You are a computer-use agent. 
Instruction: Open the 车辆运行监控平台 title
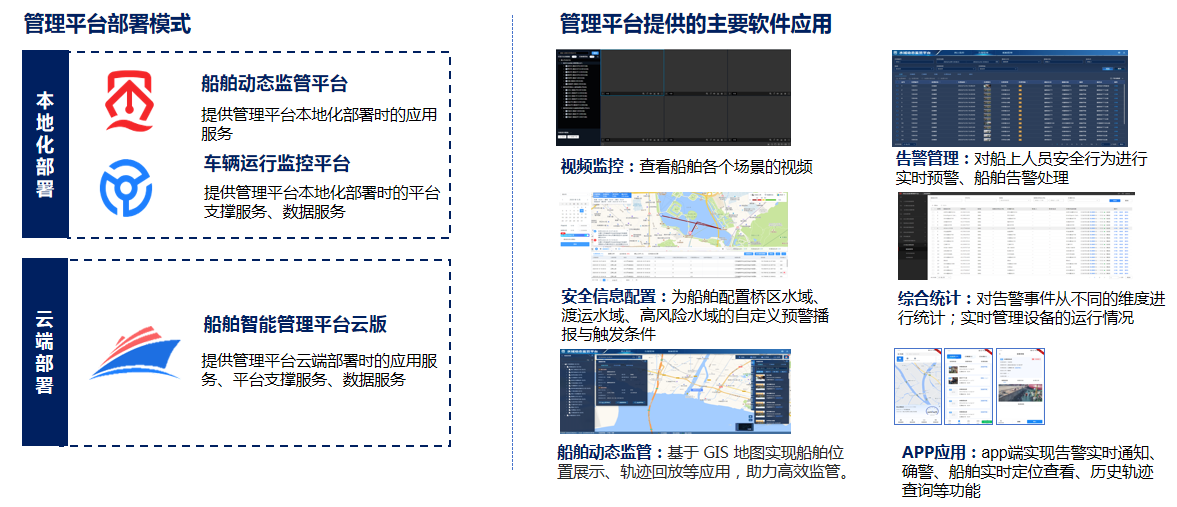coord(277,163)
